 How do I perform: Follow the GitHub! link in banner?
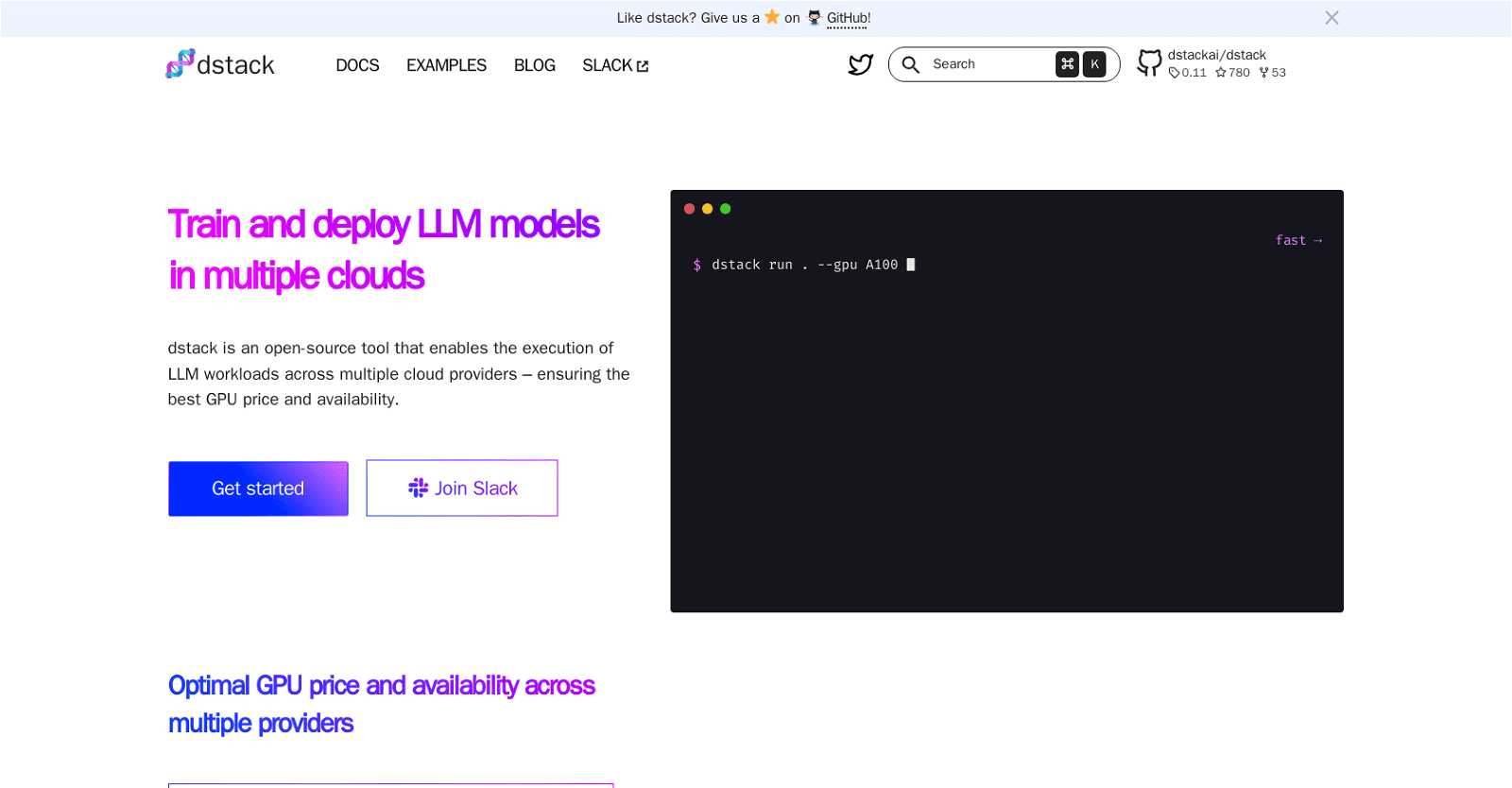848,18
